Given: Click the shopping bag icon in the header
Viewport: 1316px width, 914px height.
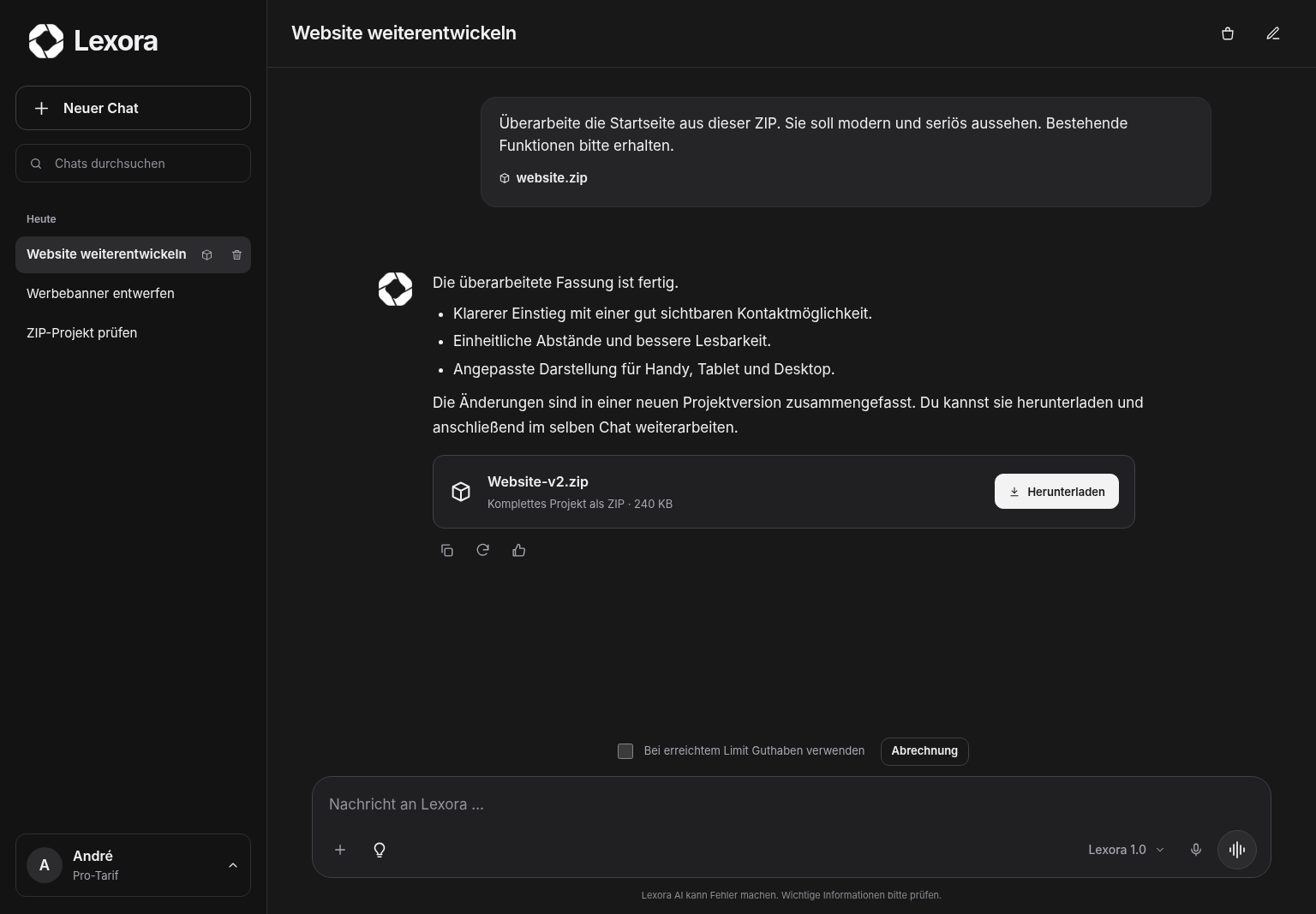Looking at the screenshot, I should (x=1228, y=33).
